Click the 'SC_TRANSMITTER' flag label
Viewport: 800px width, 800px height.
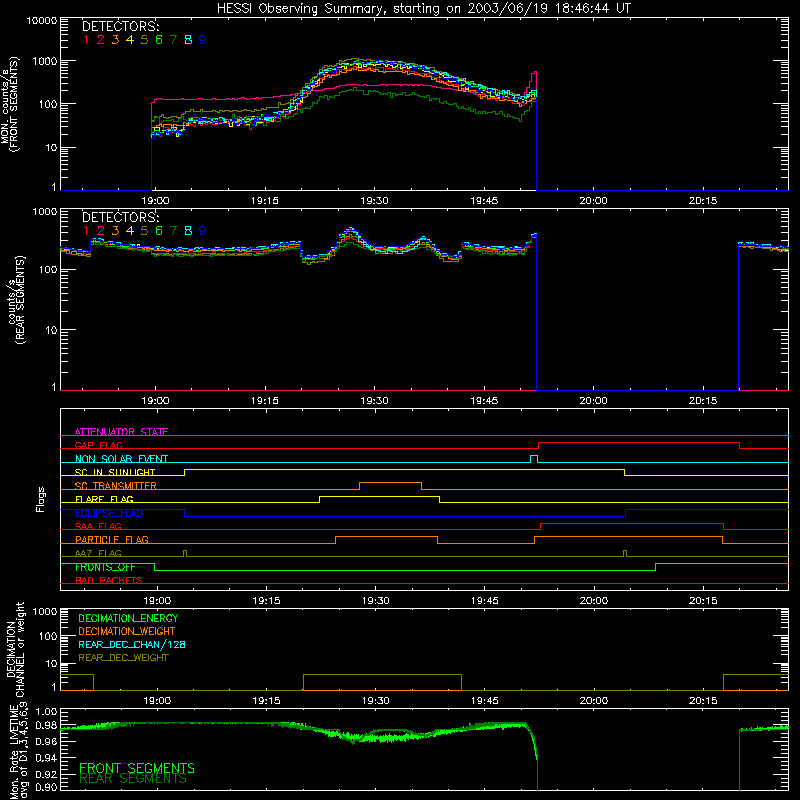pos(116,486)
